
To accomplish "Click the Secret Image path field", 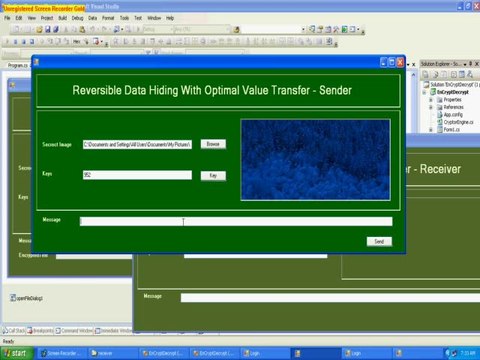I will [137, 144].
